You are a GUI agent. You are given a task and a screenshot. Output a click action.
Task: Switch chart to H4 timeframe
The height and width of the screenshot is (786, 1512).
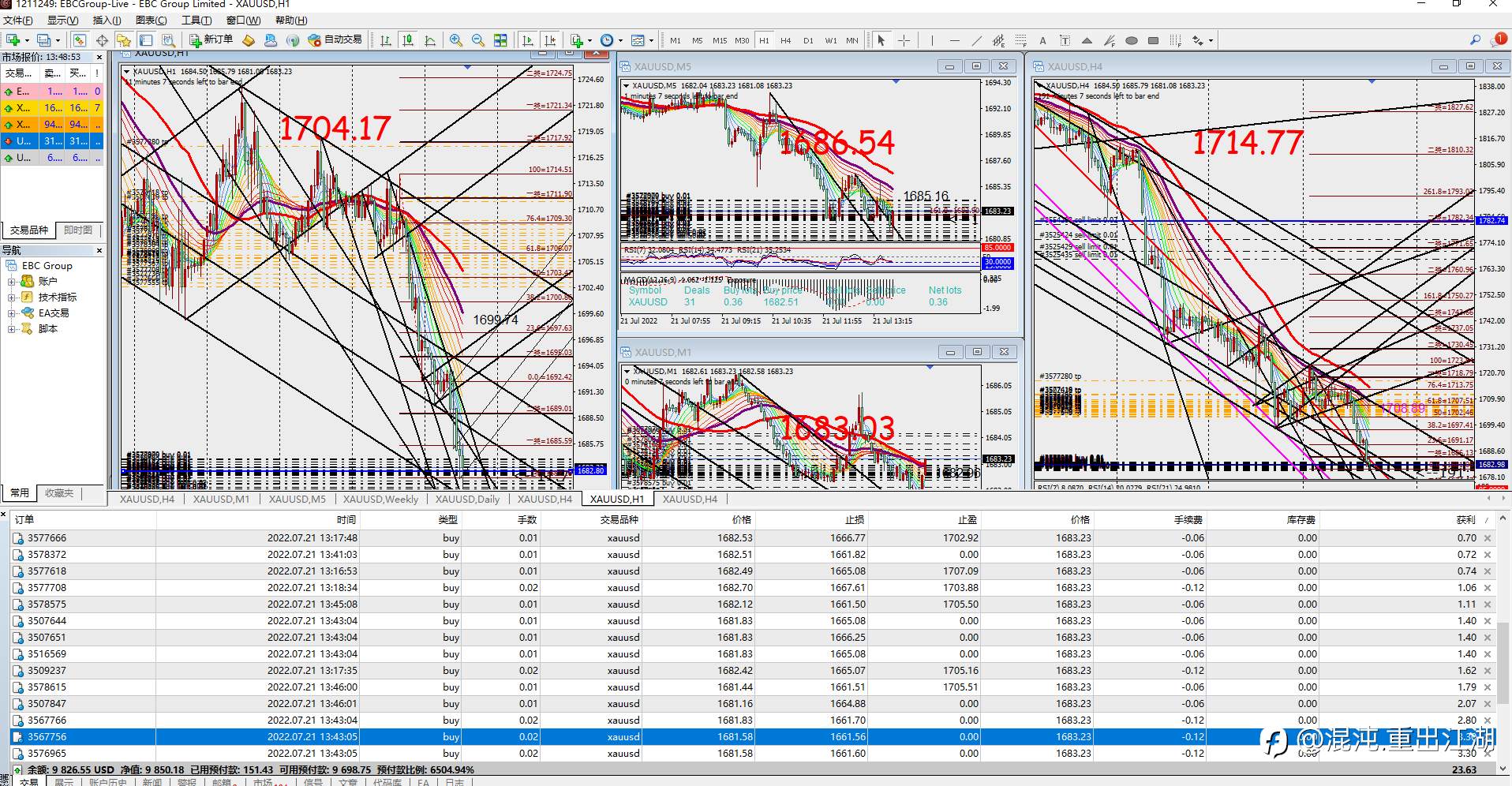[785, 40]
